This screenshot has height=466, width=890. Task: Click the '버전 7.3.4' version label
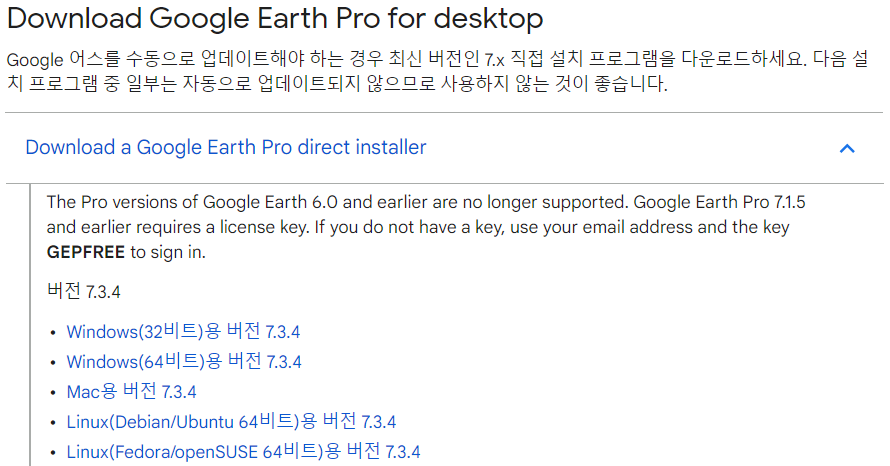point(83,291)
